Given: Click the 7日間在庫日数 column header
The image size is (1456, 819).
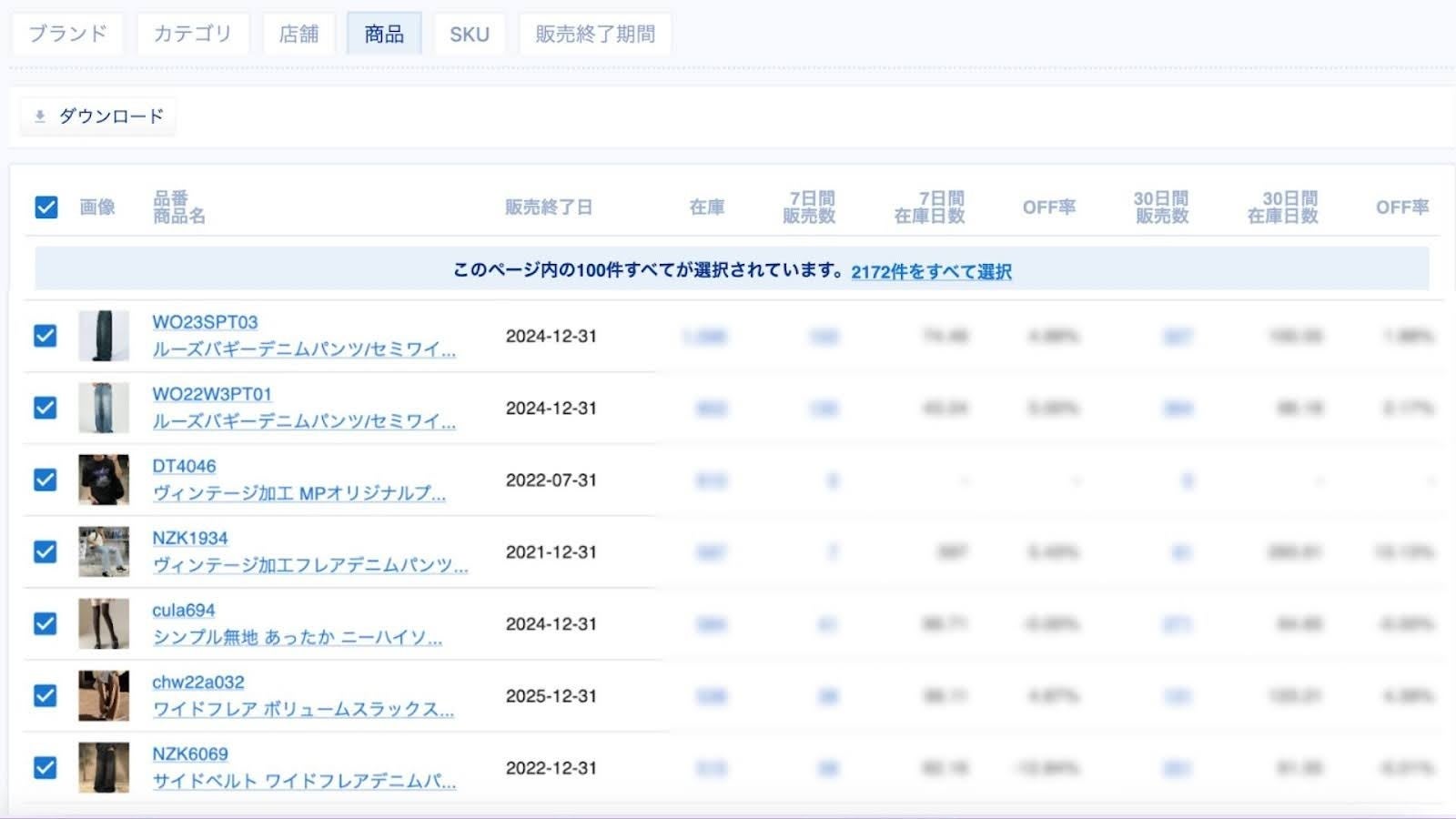Looking at the screenshot, I should (929, 207).
